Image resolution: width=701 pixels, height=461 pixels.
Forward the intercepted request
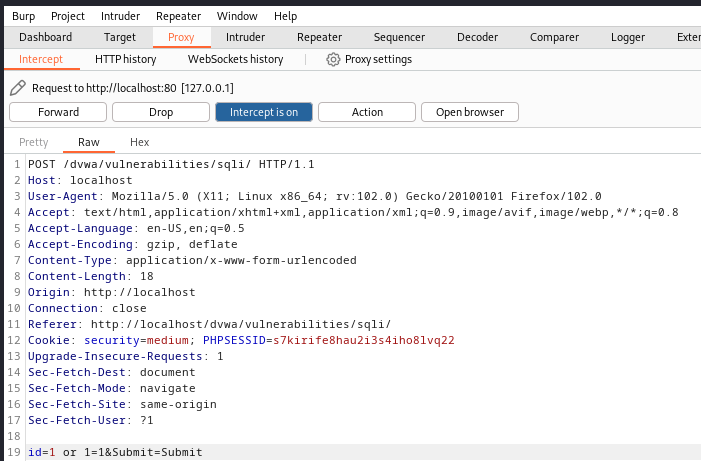(x=58, y=112)
